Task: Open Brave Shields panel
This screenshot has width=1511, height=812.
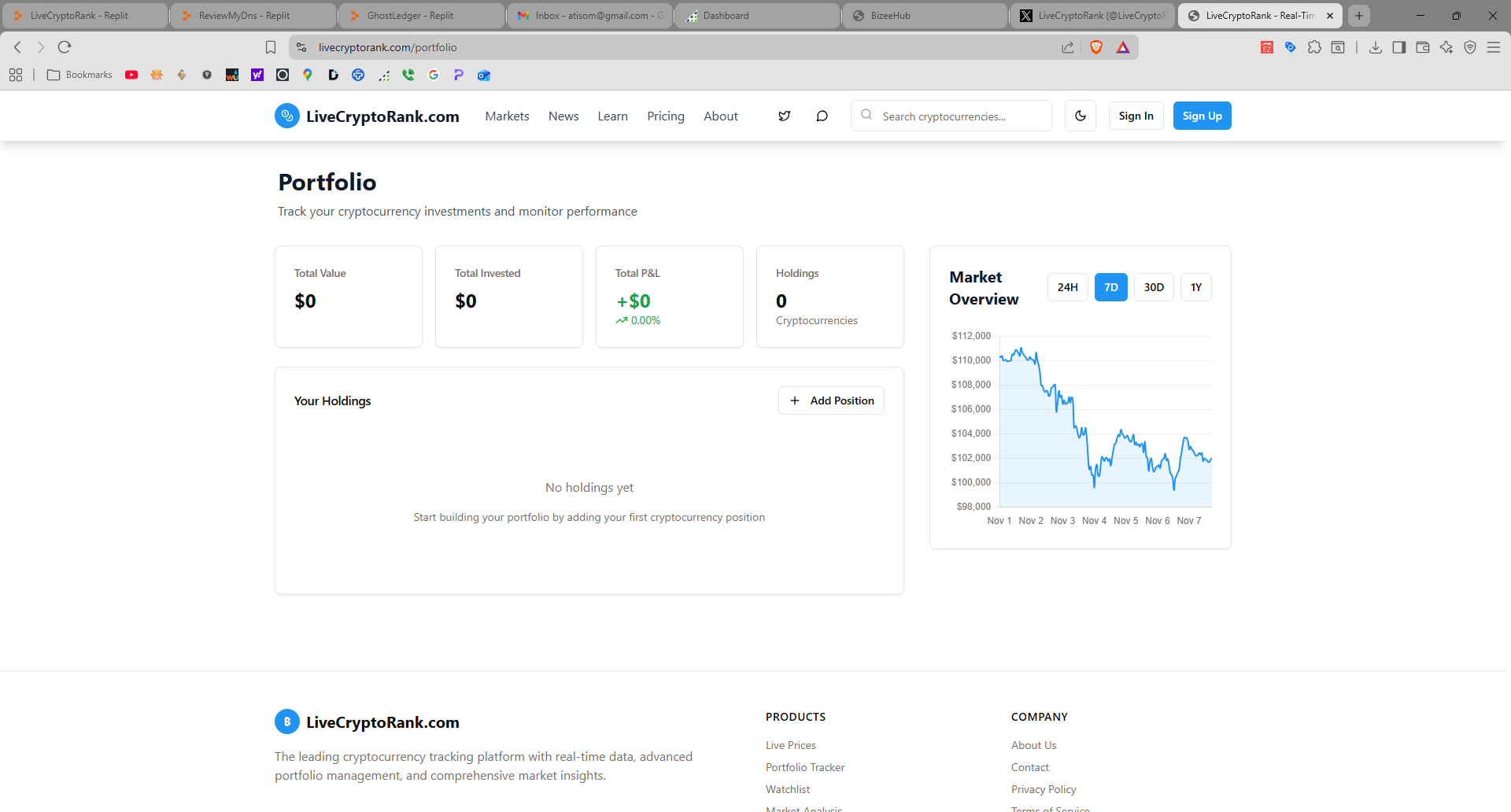Action: point(1098,47)
